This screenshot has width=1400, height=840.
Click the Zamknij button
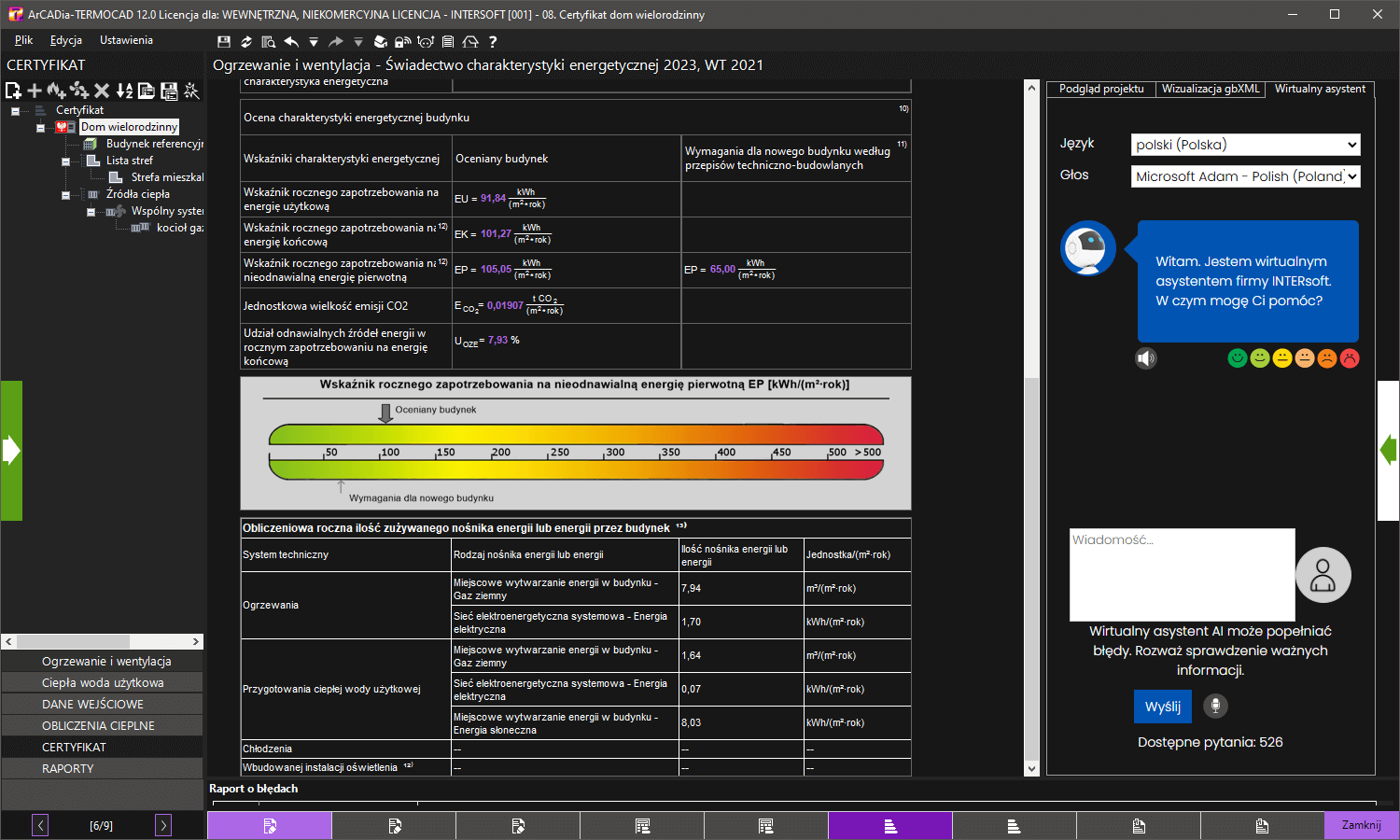[1361, 825]
